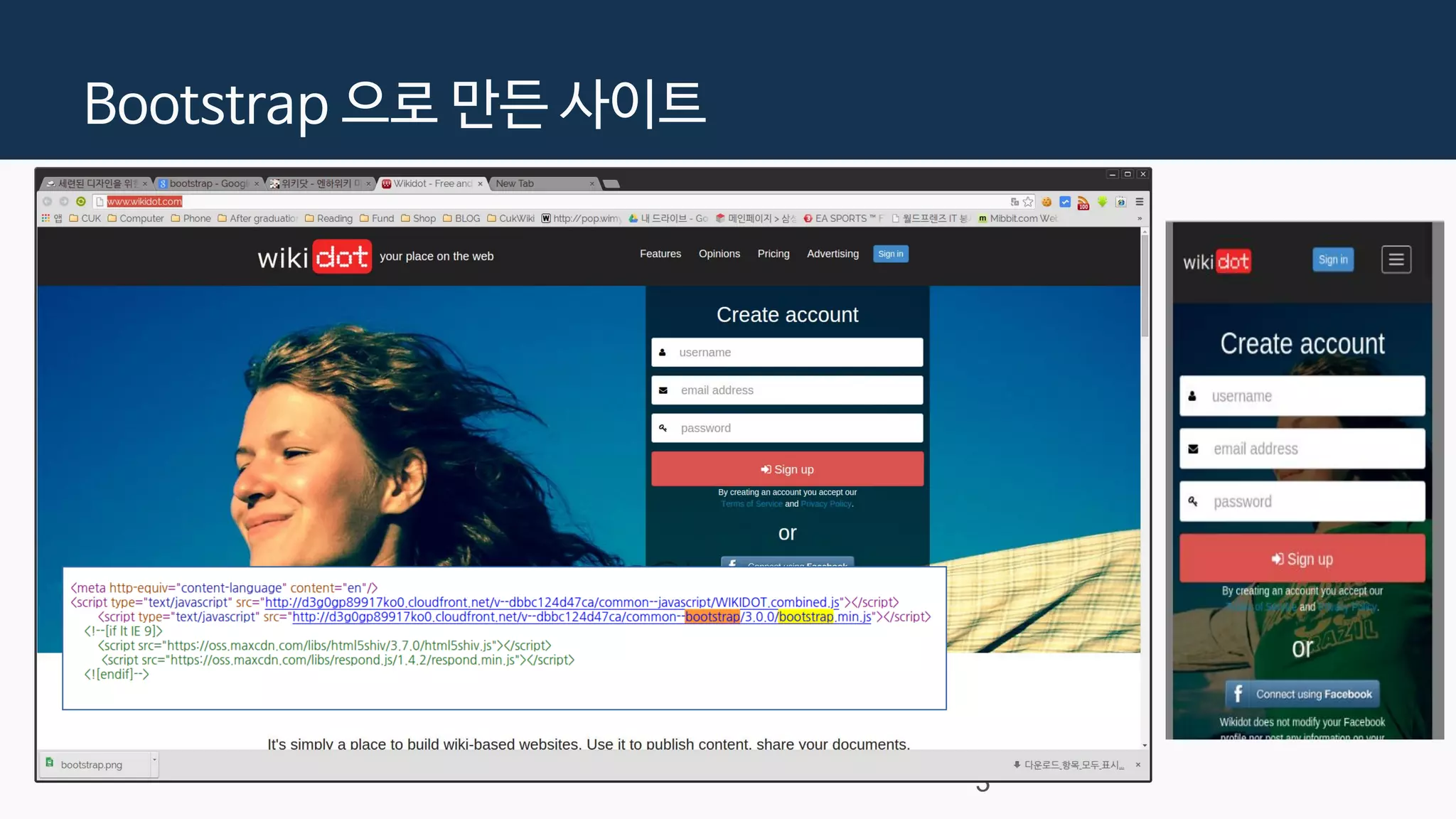Open the cookie extension icon
Viewport: 1456px width, 819px height.
[1046, 202]
